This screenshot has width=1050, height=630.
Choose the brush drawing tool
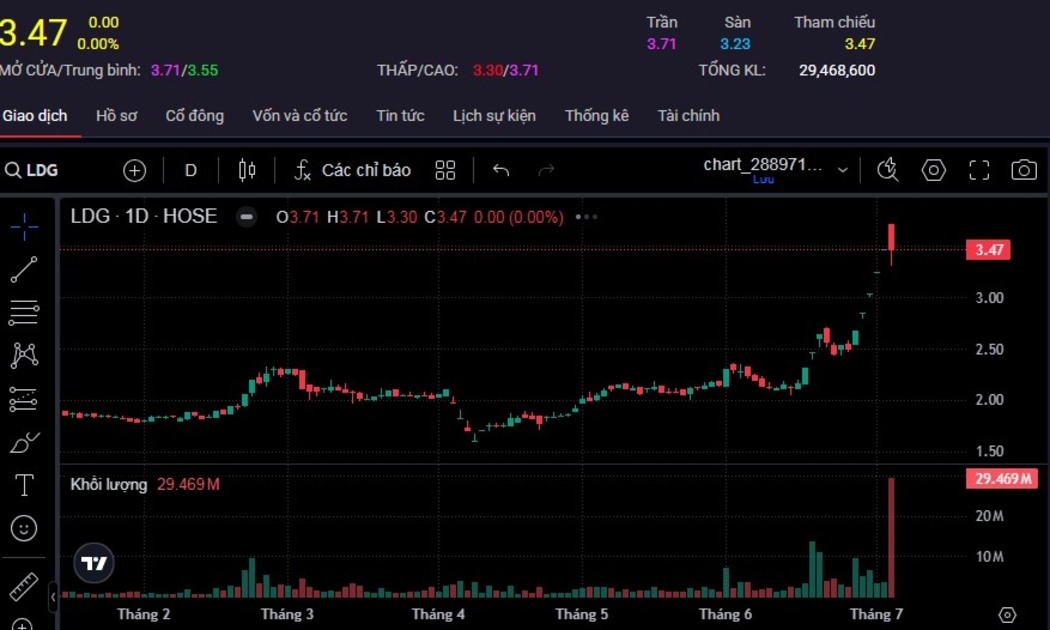pos(24,442)
